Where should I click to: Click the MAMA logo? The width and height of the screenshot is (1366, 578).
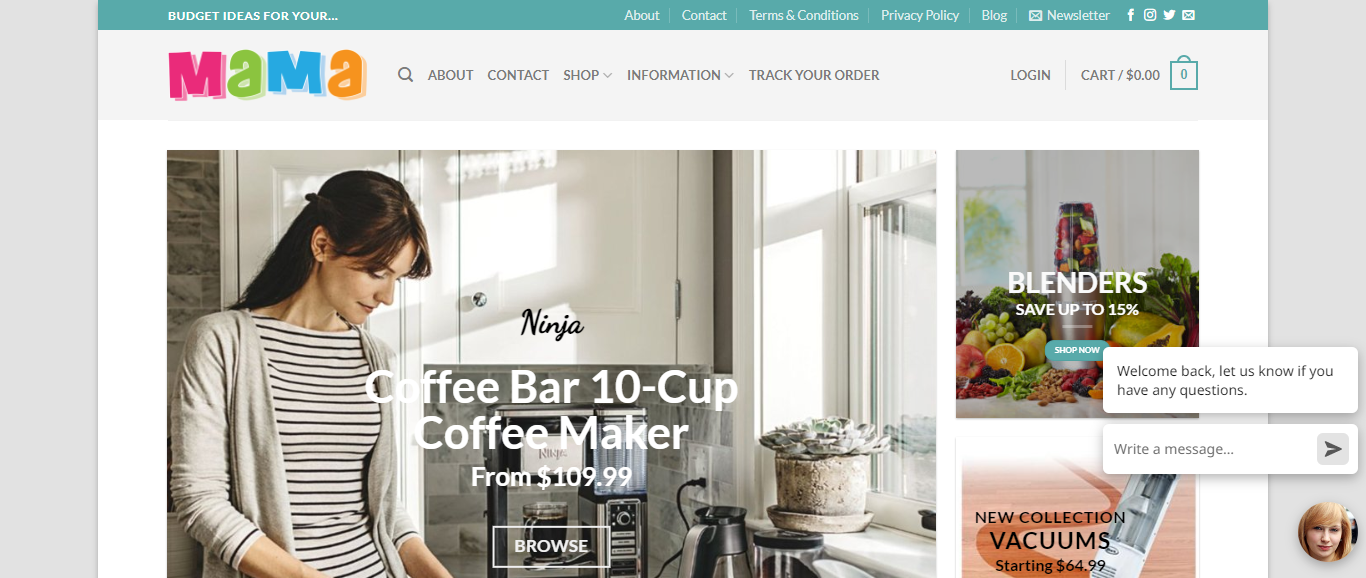[267, 75]
